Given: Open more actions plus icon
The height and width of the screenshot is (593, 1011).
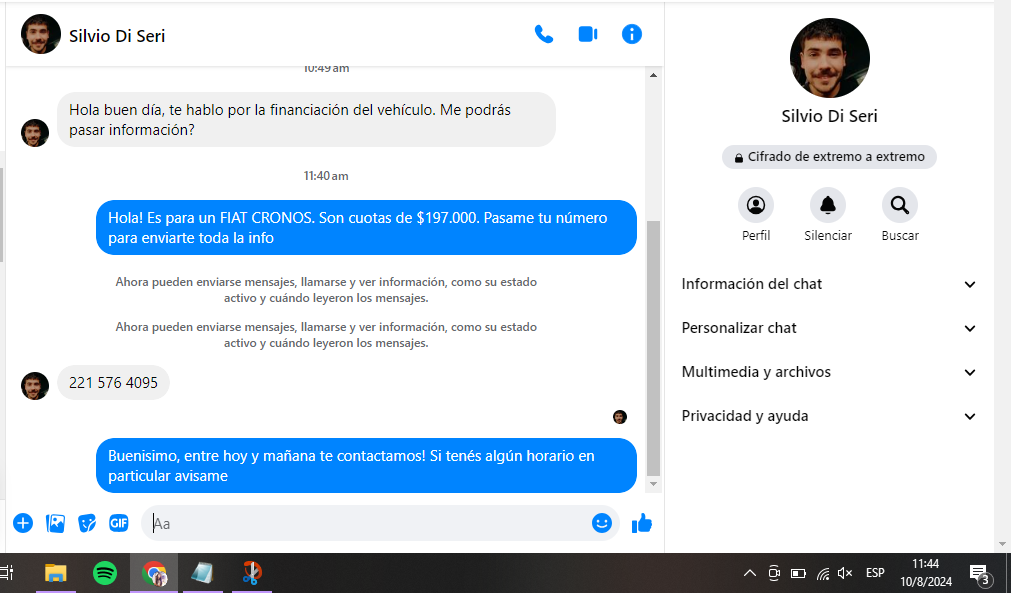Looking at the screenshot, I should (x=23, y=523).
